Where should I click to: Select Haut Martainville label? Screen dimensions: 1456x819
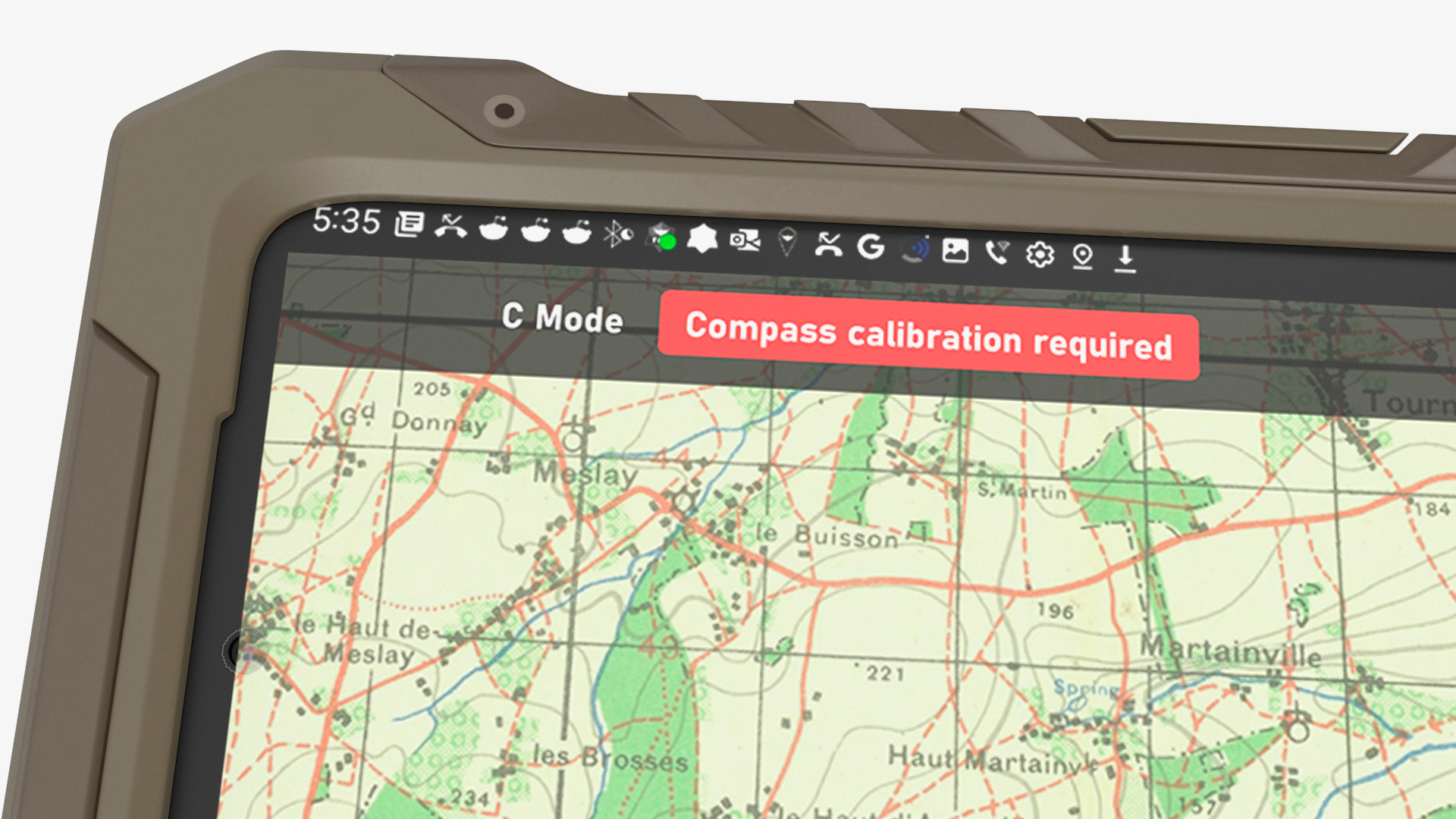(993, 759)
